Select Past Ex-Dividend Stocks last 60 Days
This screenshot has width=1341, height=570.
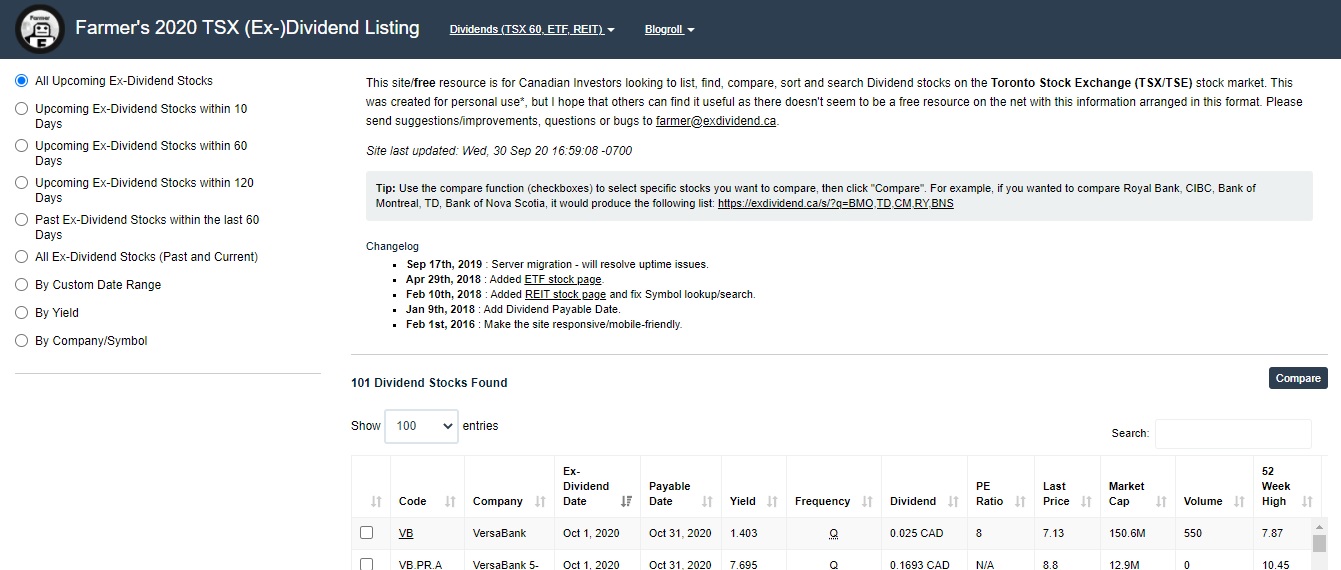click(22, 220)
